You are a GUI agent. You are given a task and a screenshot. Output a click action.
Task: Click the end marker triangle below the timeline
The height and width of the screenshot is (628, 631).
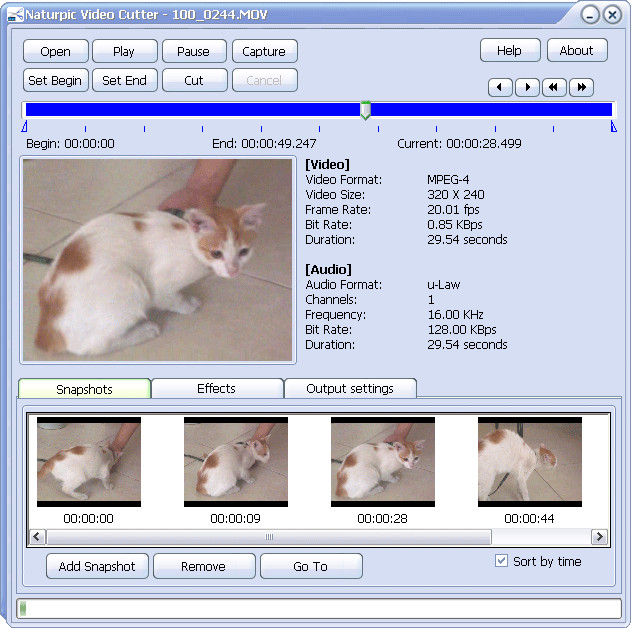point(613,127)
